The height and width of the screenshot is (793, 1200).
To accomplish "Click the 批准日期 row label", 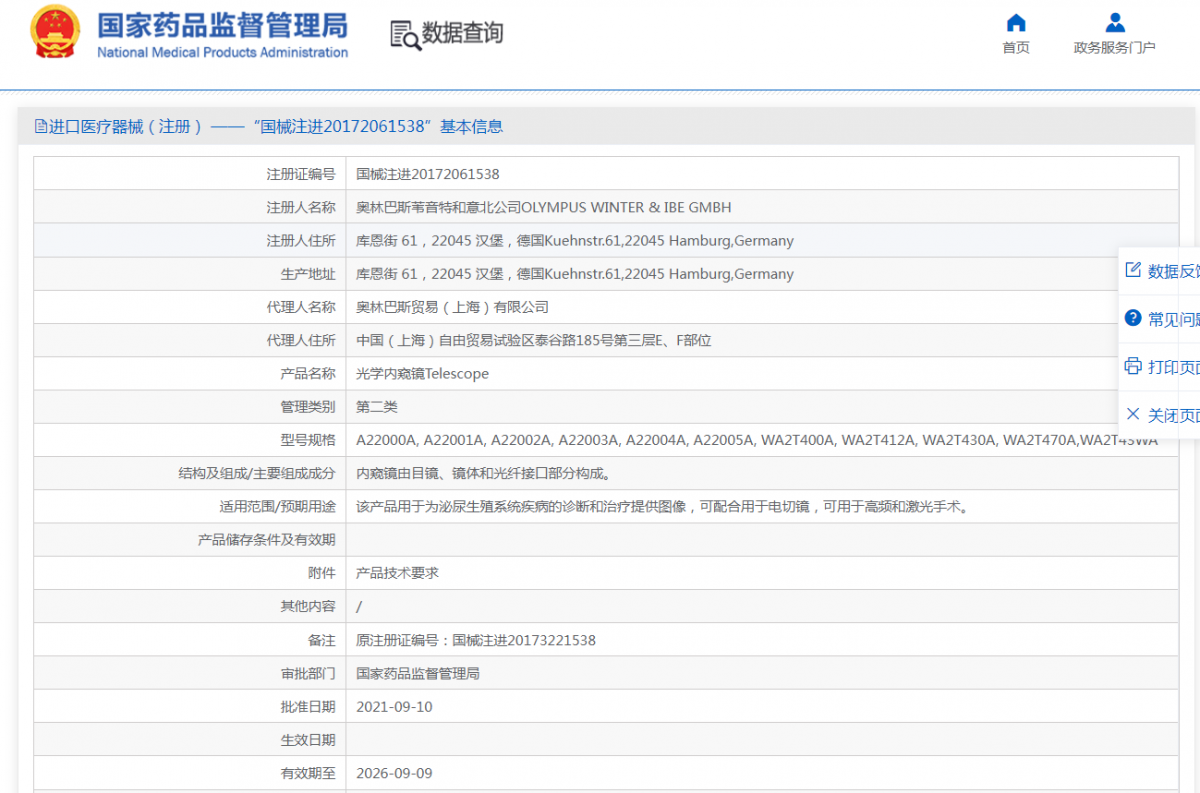I will tap(308, 707).
